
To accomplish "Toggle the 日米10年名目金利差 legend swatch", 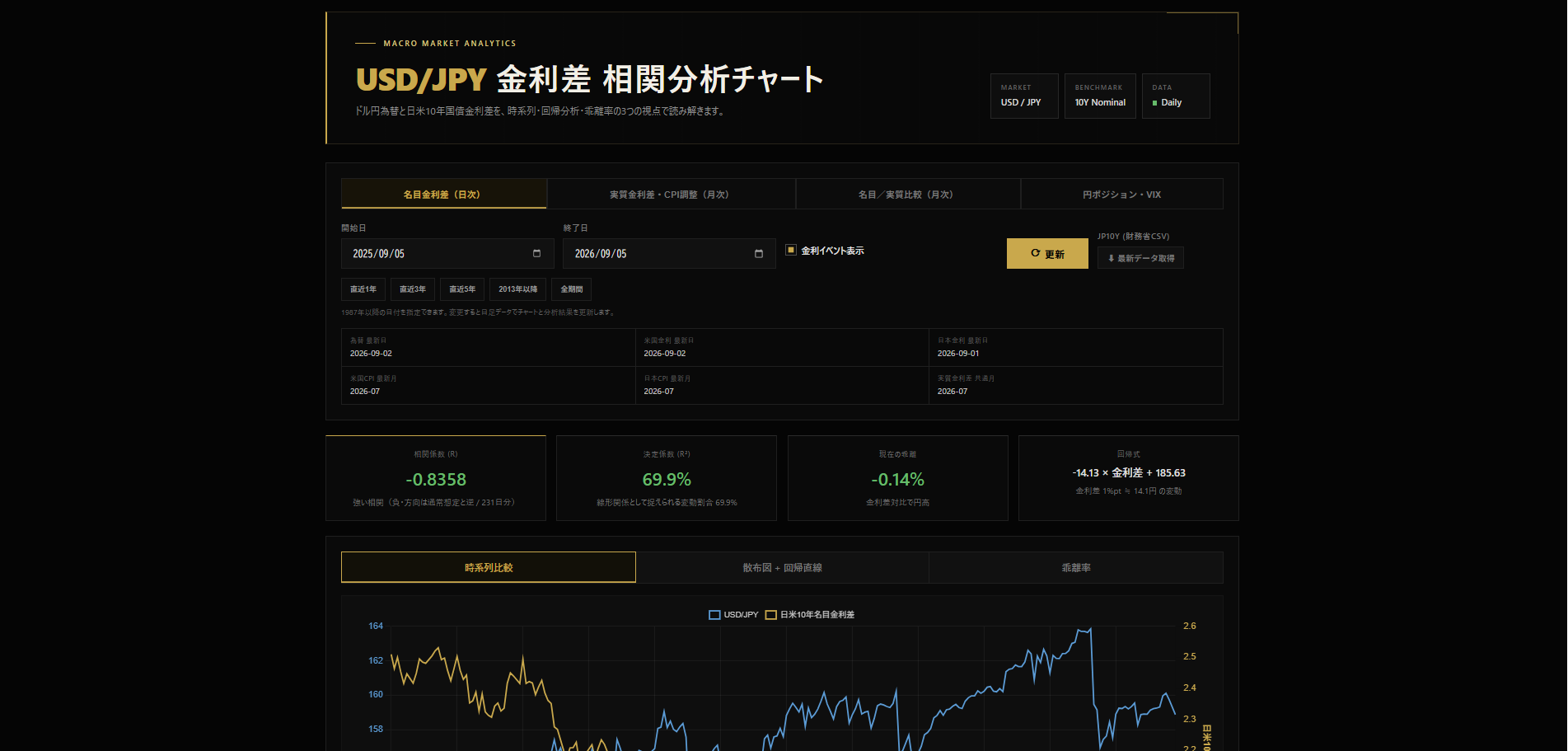I will click(771, 615).
